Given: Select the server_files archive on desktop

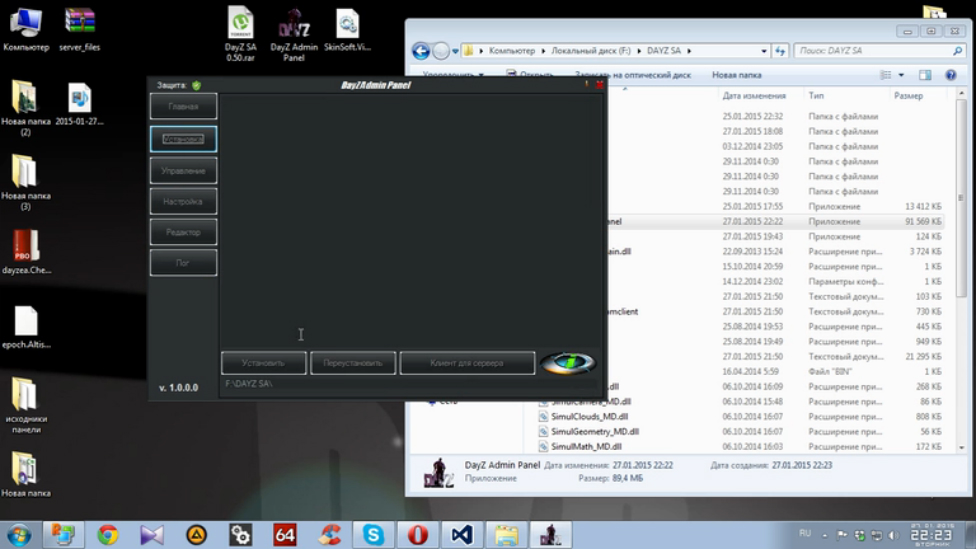Looking at the screenshot, I should pyautogui.click(x=80, y=29).
